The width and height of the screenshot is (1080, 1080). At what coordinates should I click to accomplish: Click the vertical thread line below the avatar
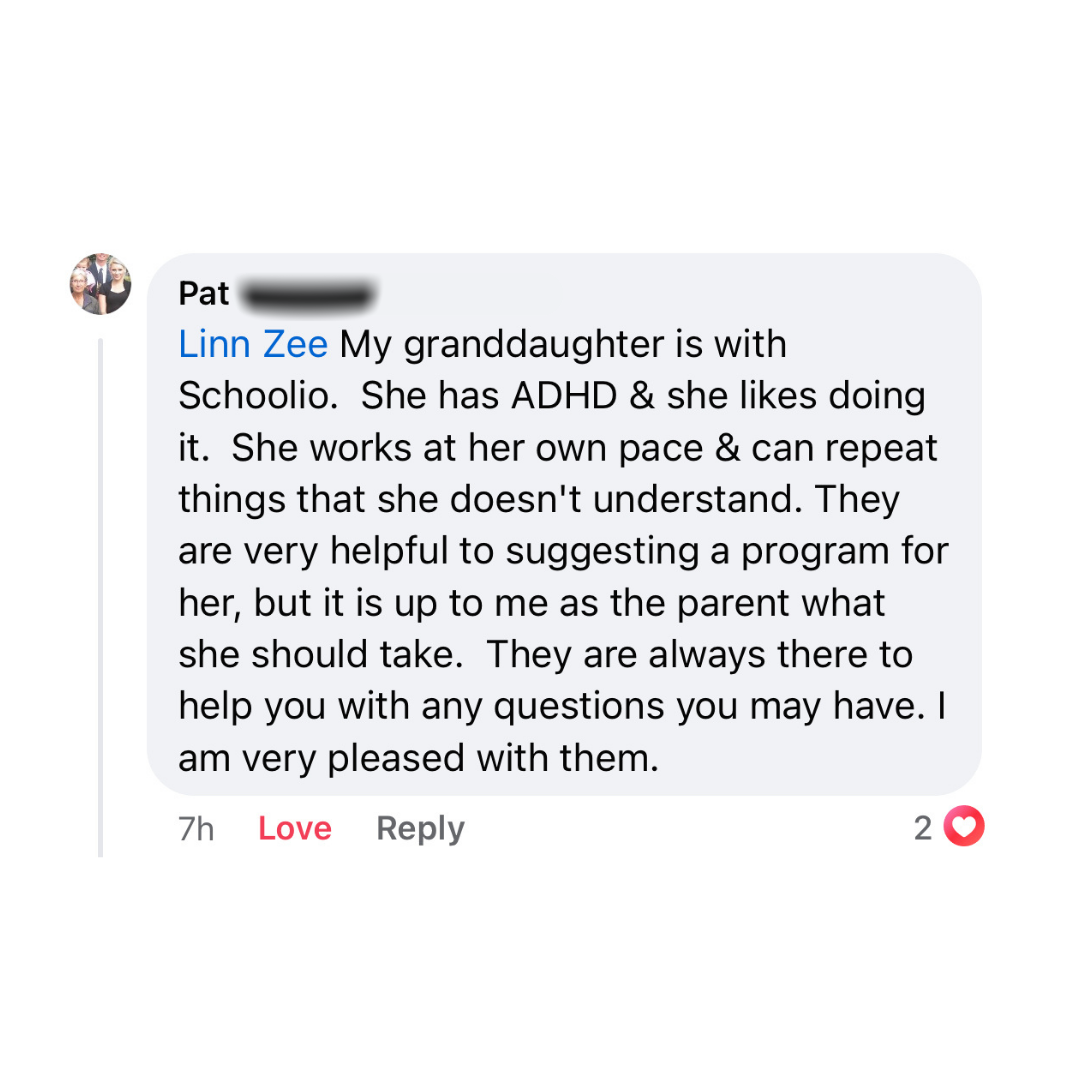[100, 600]
